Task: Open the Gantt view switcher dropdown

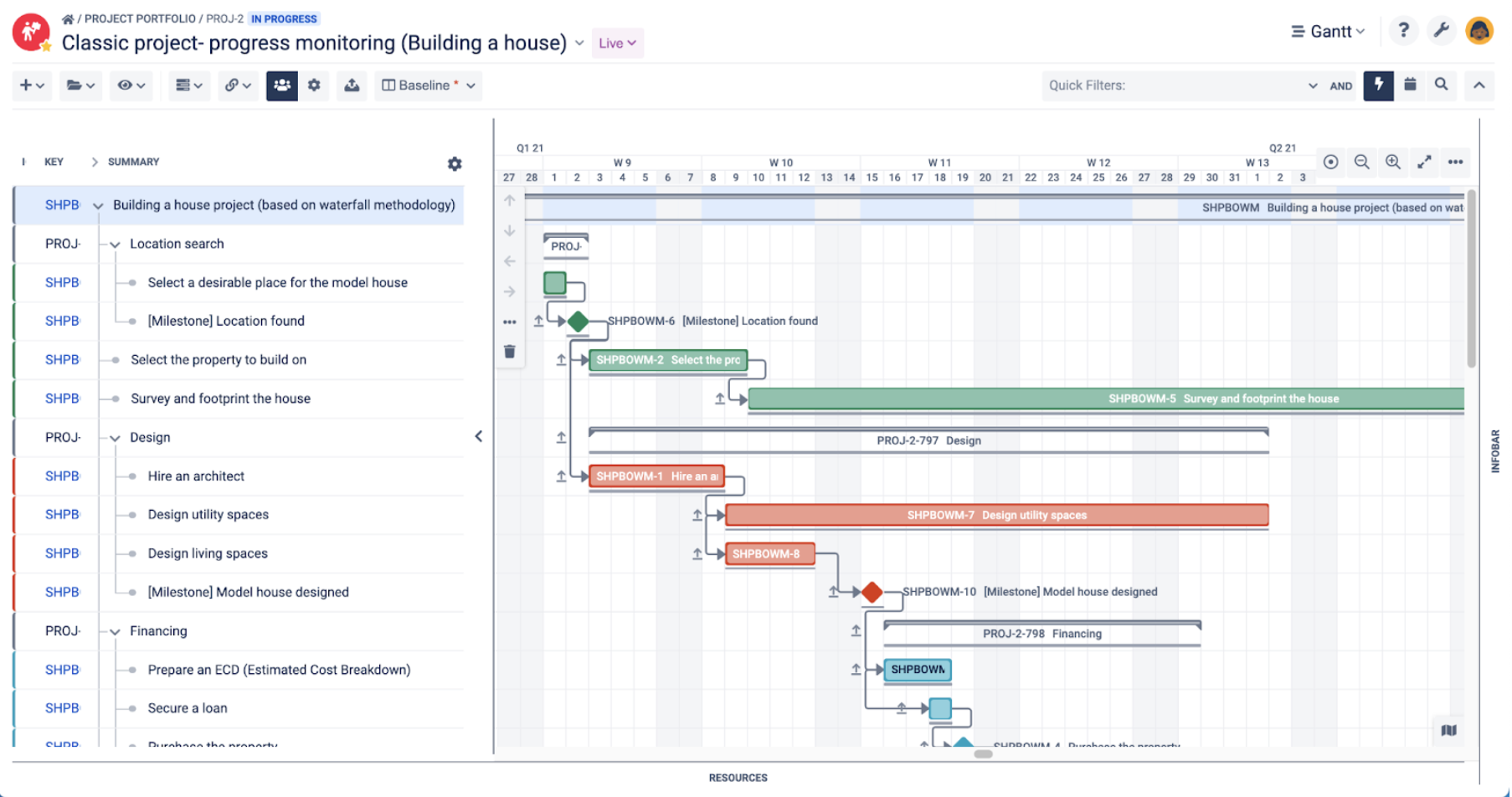Action: [1327, 30]
